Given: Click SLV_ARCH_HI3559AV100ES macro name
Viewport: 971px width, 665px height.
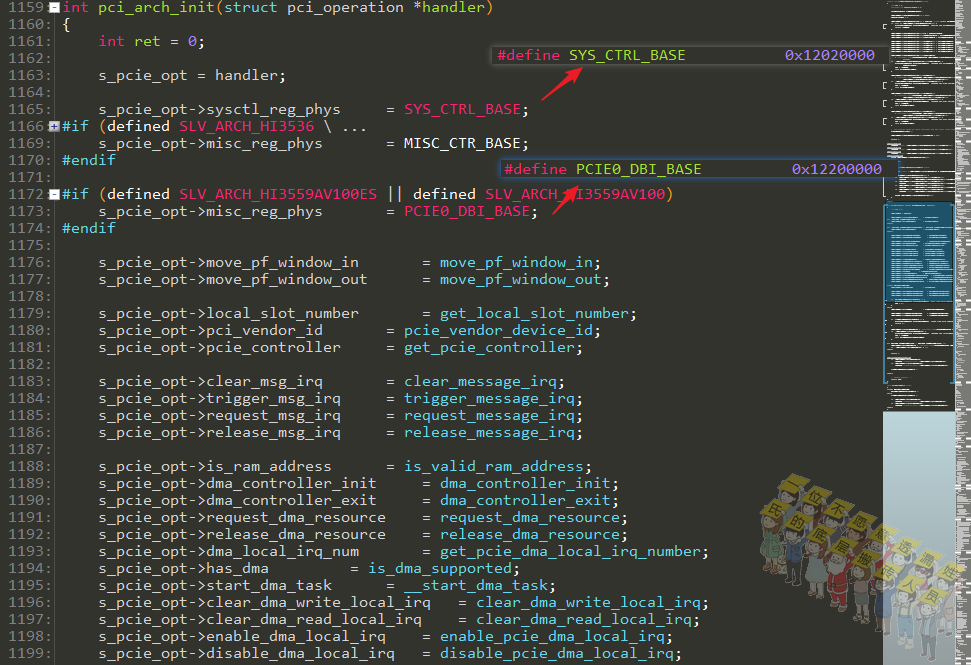Looking at the screenshot, I should [278, 194].
